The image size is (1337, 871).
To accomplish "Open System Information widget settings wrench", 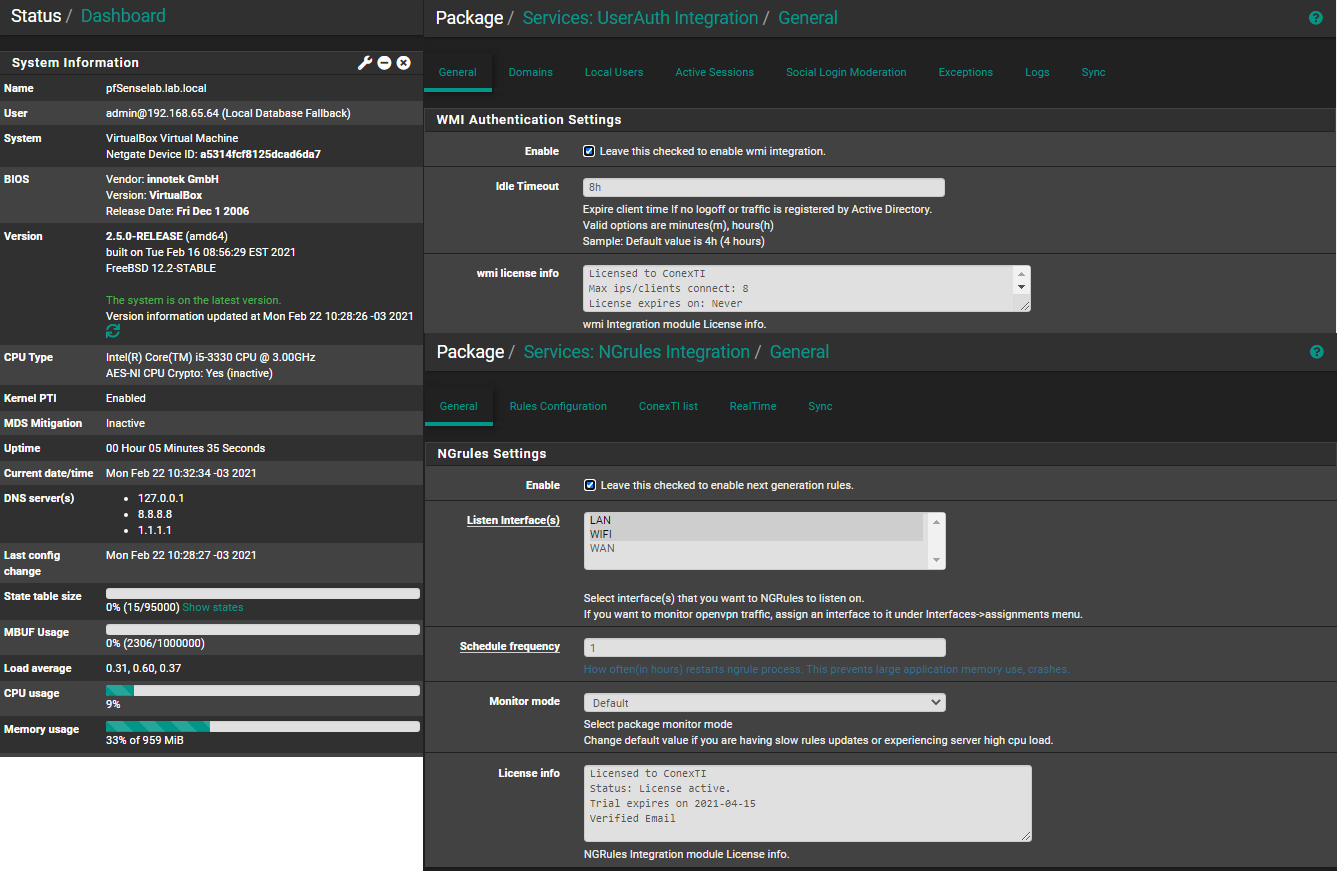I will pyautogui.click(x=365, y=63).
